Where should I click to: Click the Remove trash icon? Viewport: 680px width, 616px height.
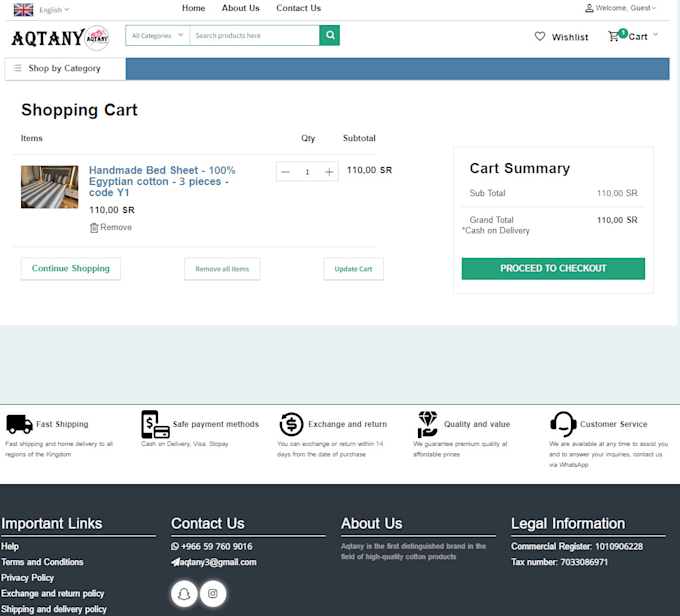[94, 228]
